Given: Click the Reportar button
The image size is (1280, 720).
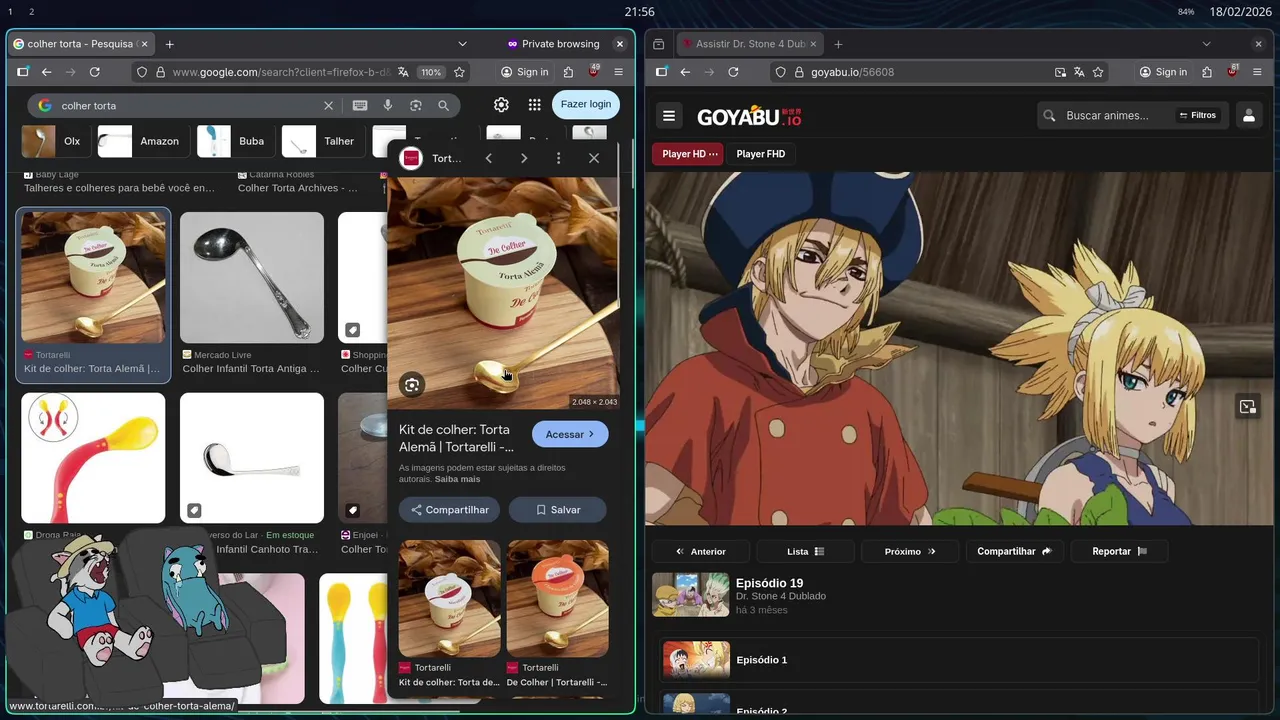Looking at the screenshot, I should click(x=1119, y=551).
